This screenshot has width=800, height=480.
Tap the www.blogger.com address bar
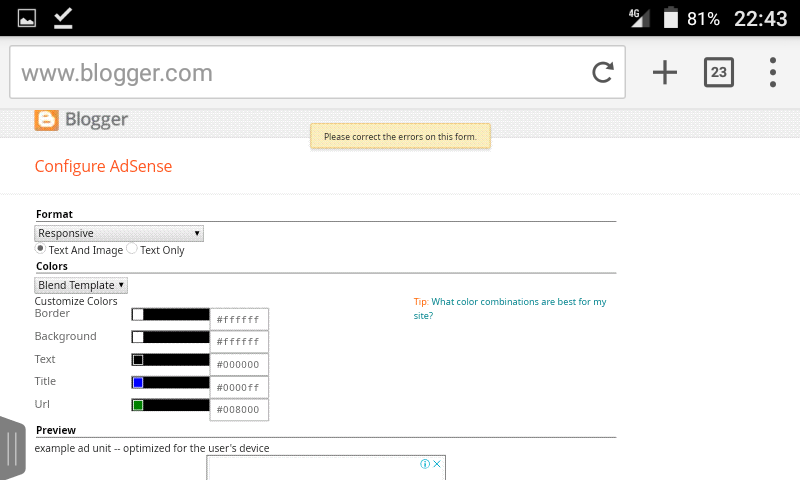tap(317, 72)
